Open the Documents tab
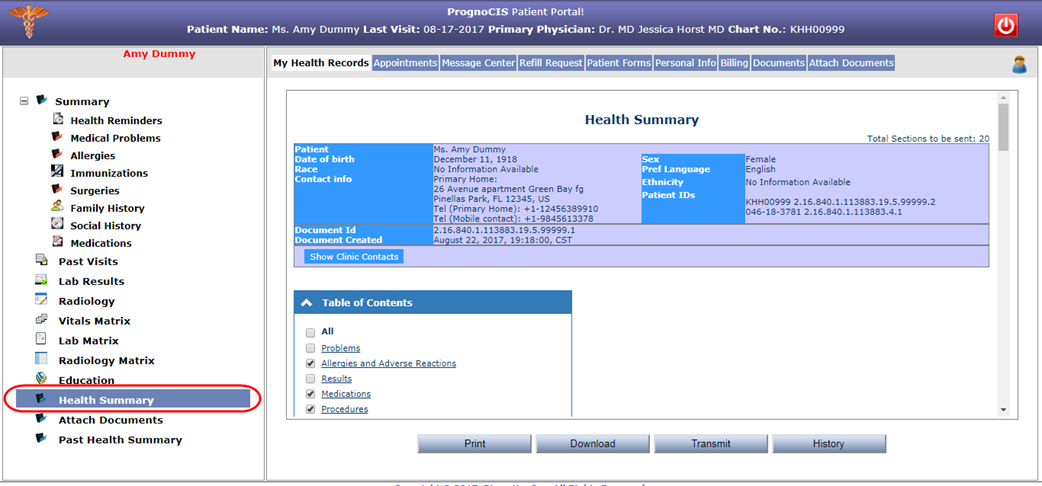This screenshot has height=486, width=1042. point(779,62)
